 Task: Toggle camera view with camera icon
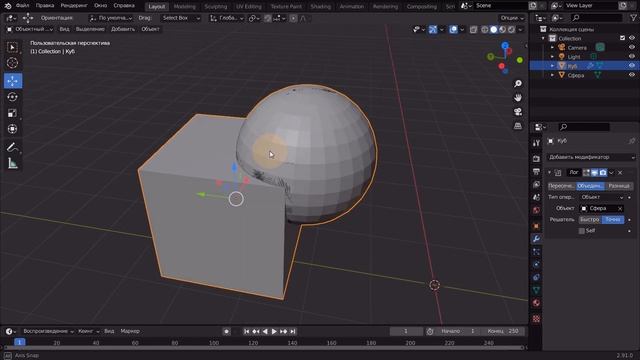(x=518, y=112)
